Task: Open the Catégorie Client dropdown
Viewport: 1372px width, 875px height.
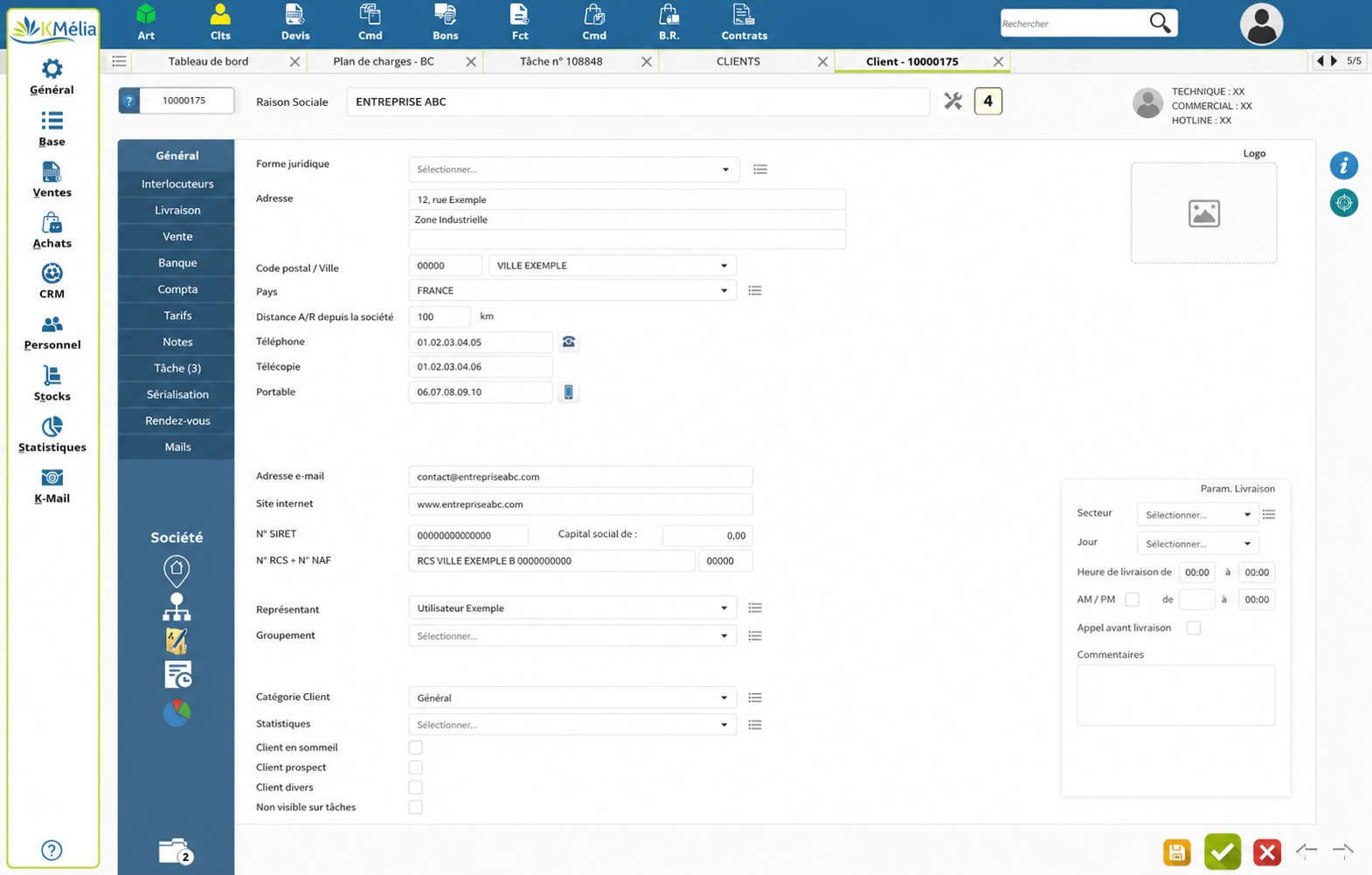Action: point(572,698)
